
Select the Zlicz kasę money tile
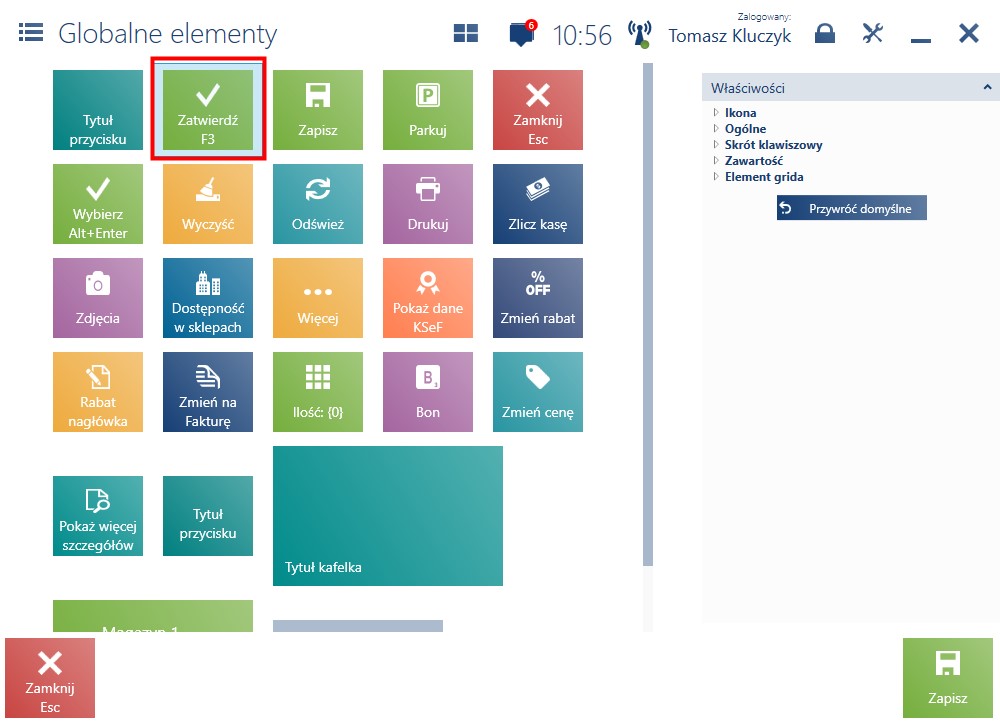click(538, 204)
